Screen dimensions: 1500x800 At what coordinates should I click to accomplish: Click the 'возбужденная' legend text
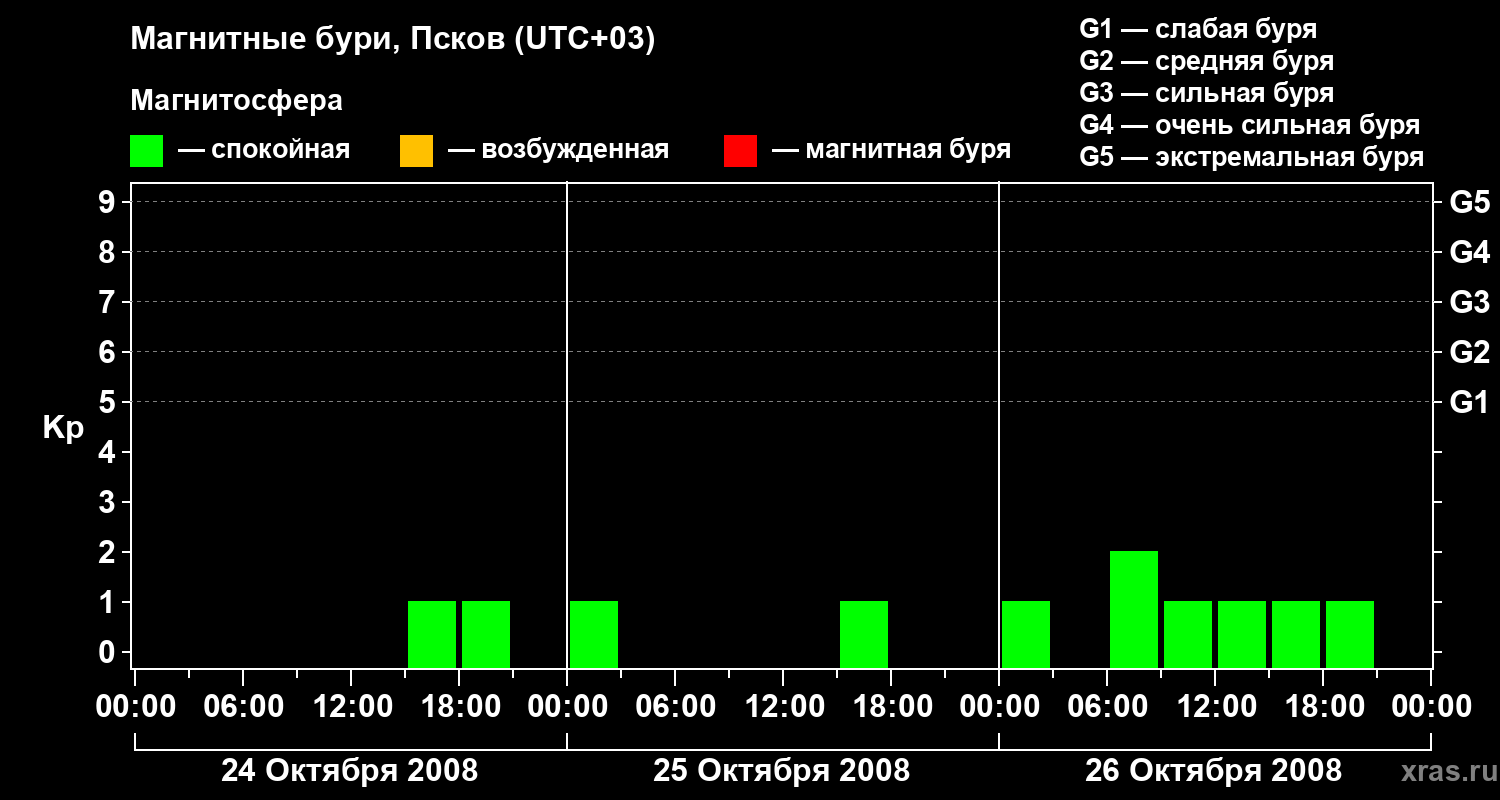click(x=575, y=151)
